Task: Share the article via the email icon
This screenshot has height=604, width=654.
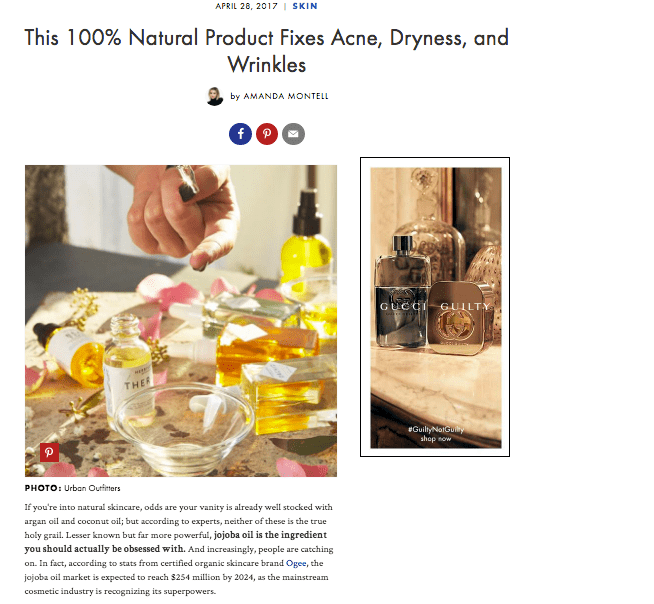Action: [293, 134]
